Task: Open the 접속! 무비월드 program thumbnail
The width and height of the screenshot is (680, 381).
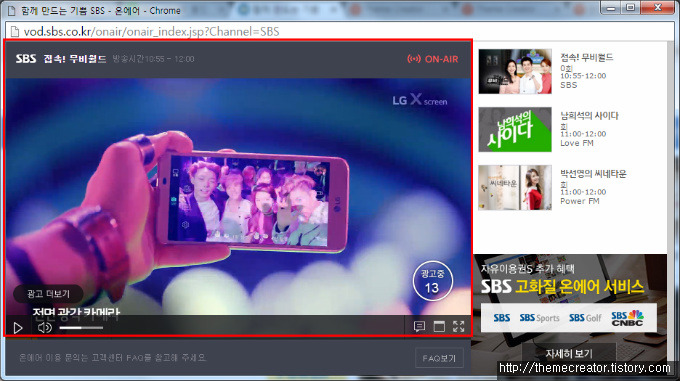Action: 515,71
